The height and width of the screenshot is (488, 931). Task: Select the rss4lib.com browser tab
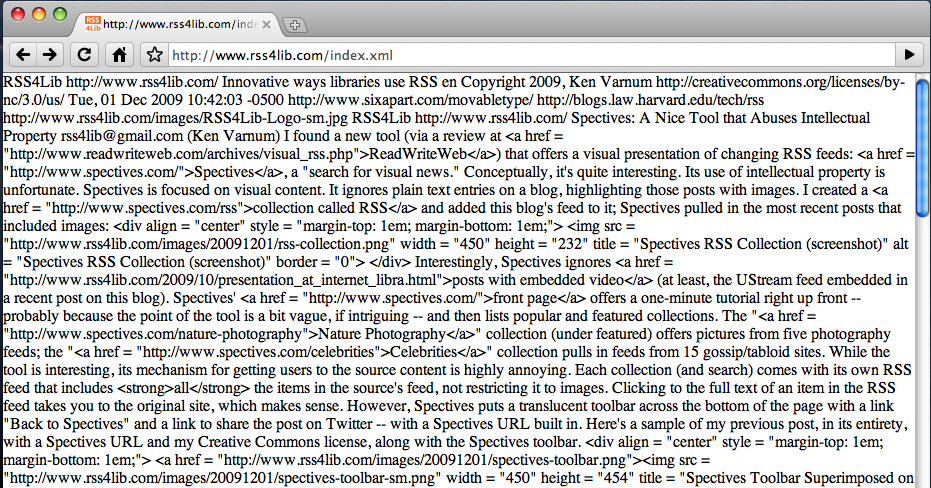178,24
